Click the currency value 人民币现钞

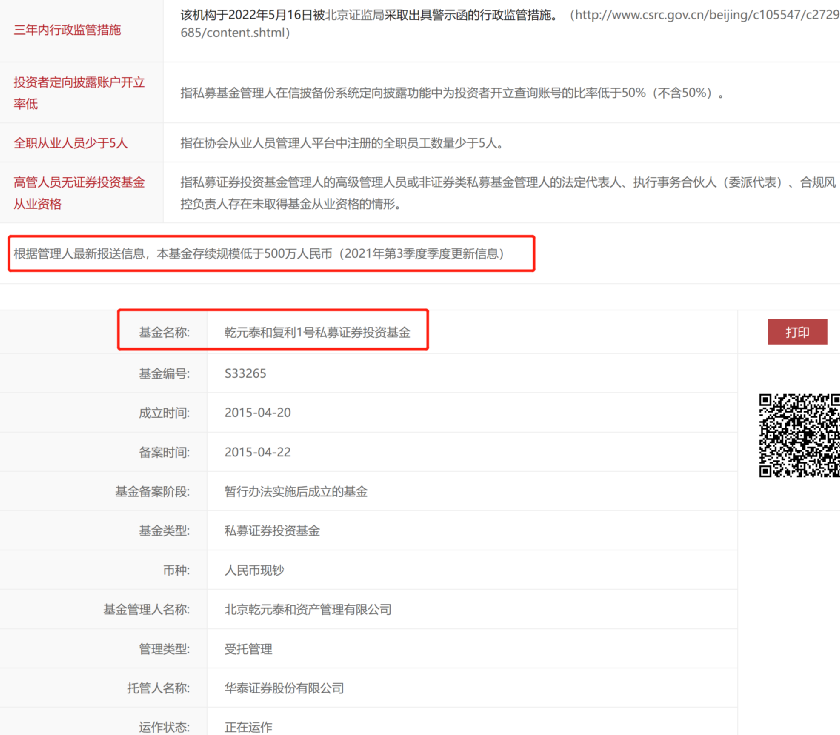click(254, 570)
